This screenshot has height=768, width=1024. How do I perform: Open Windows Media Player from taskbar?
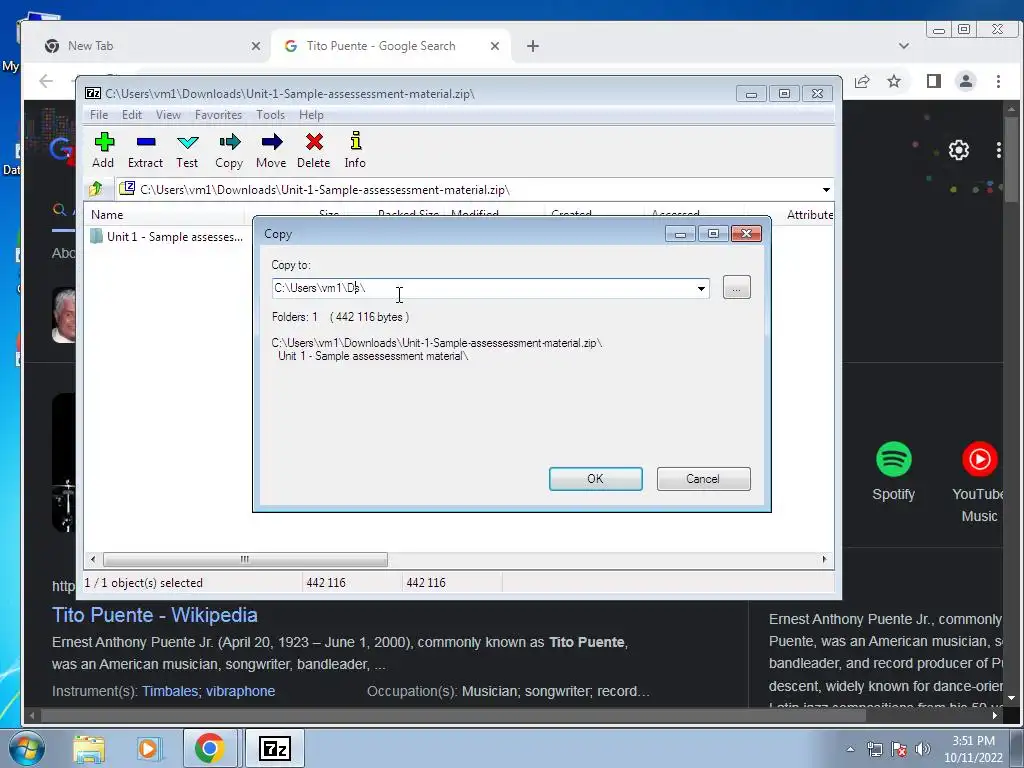(x=148, y=748)
